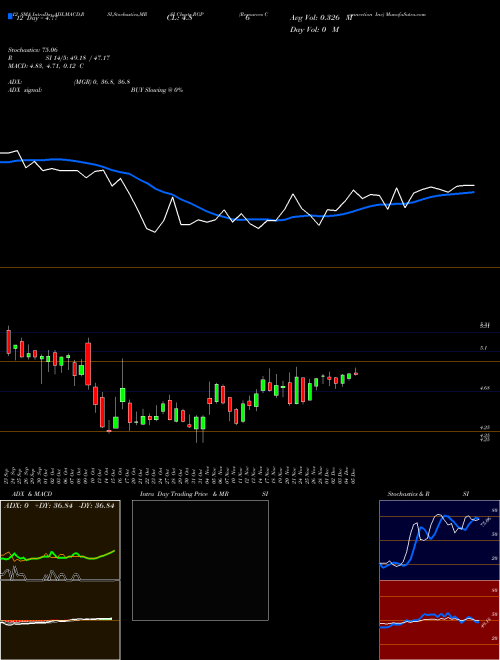Open the empty intraday trading price panel
Image resolution: width=500 pixels, height=660 pixels.
pyautogui.click(x=200, y=560)
